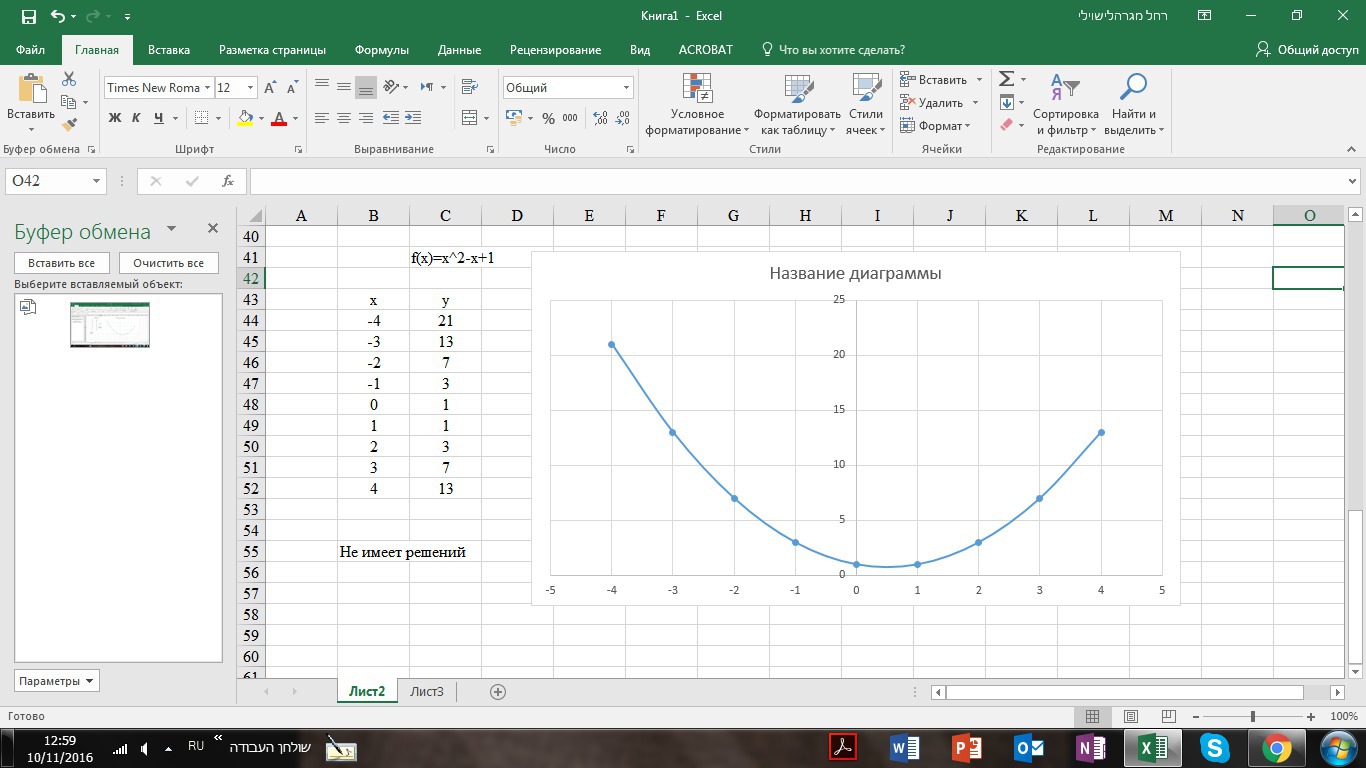Undo the last action
The width and height of the screenshot is (1366, 768).
[x=57, y=16]
